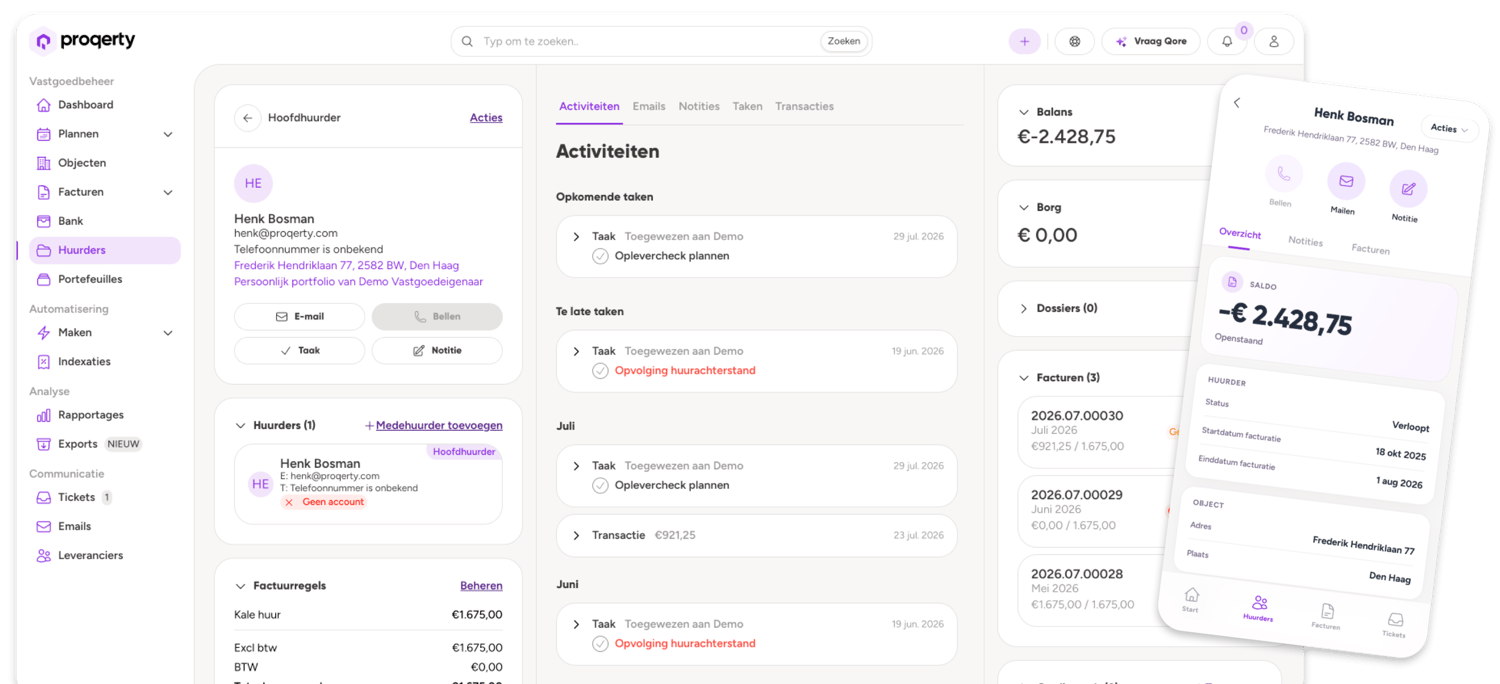Viewport: 1500px width, 684px height.
Task: Click the globe icon in the header
Action: point(1075,41)
